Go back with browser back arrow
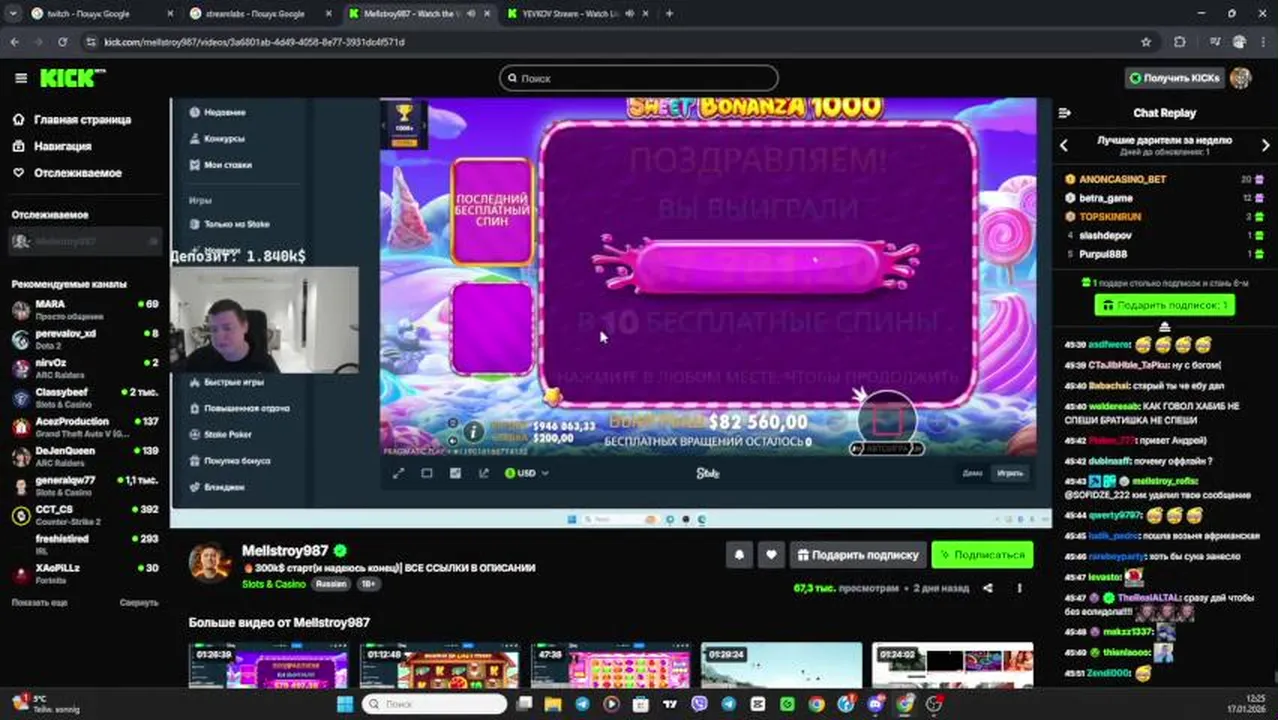Viewport: 1278px width, 720px height. pyautogui.click(x=14, y=42)
